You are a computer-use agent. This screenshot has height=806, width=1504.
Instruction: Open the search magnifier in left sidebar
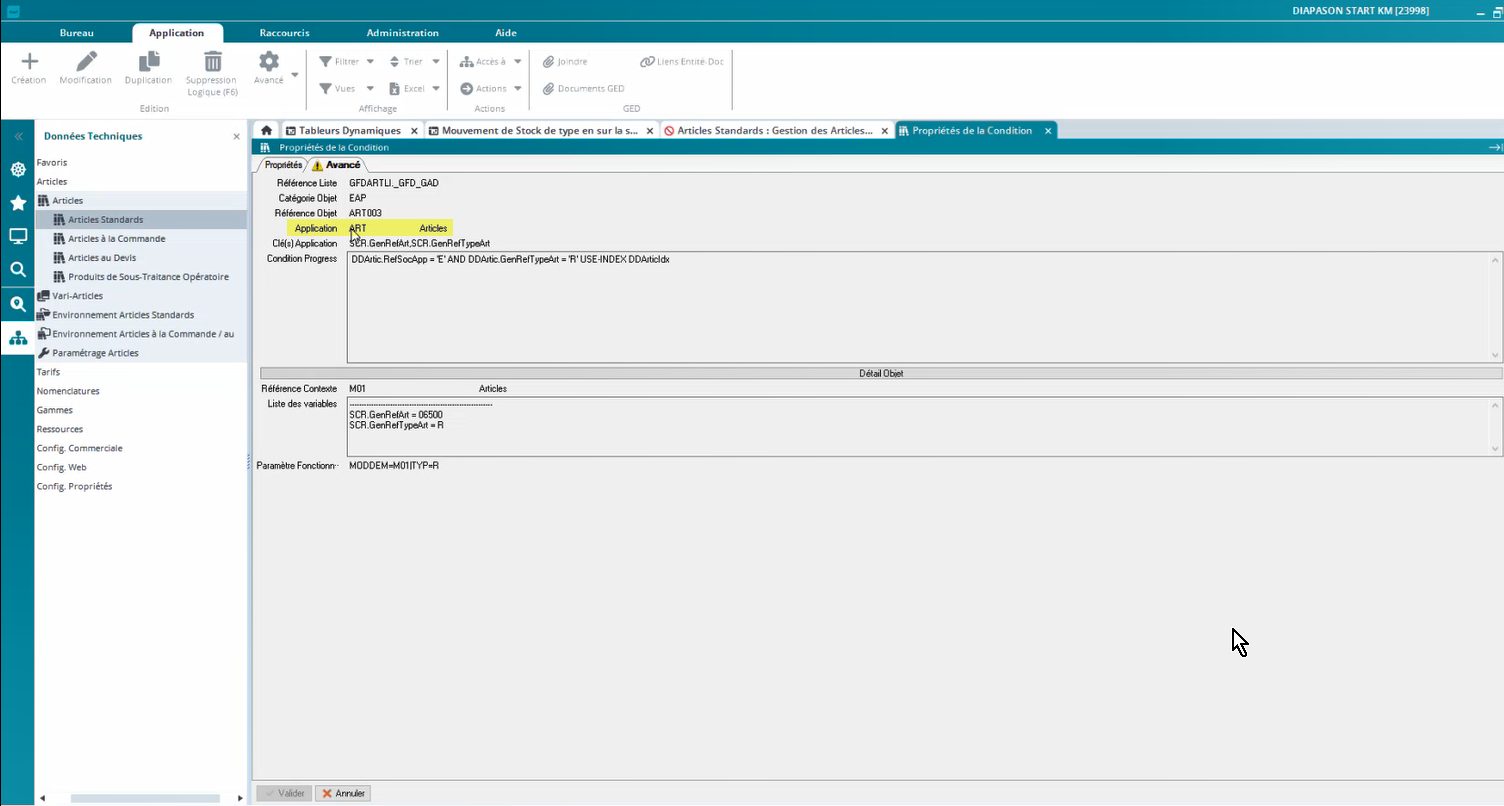pos(17,269)
